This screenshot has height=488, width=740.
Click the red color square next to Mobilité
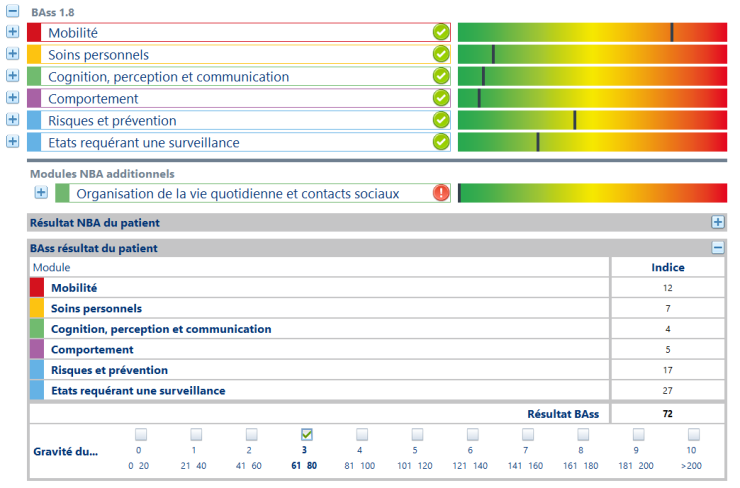(34, 33)
